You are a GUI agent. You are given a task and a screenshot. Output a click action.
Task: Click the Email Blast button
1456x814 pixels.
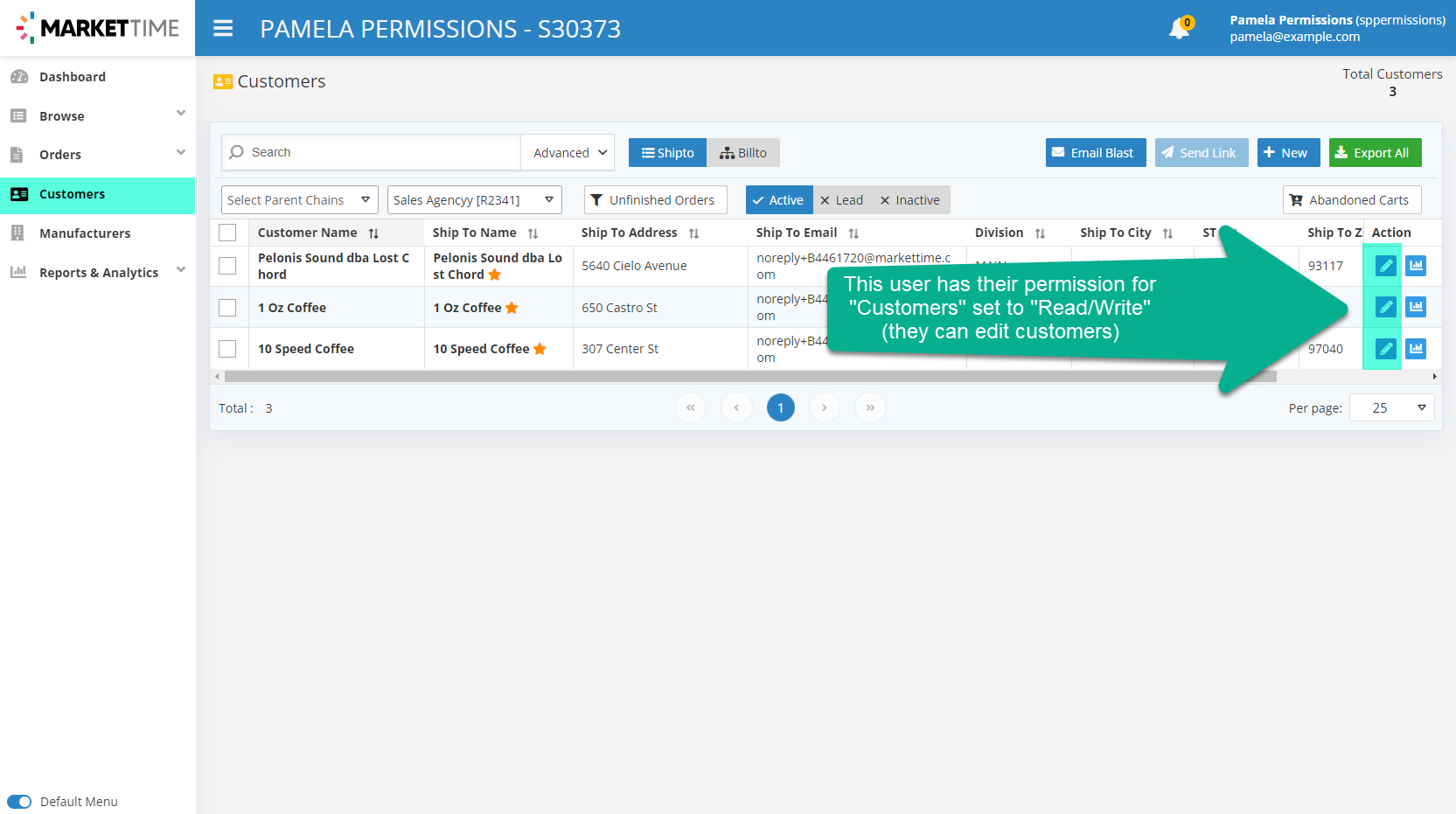1095,153
